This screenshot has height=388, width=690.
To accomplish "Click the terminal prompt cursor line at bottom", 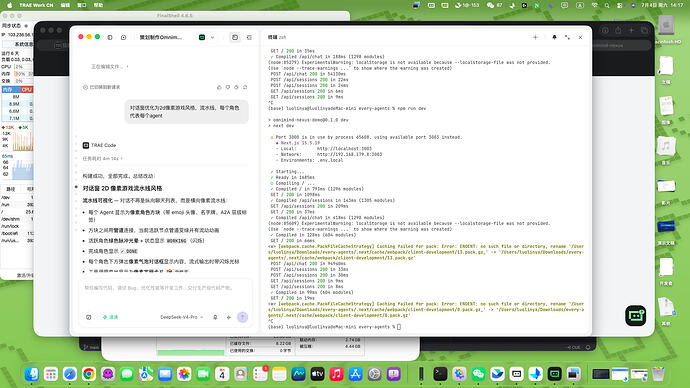I will (334, 327).
